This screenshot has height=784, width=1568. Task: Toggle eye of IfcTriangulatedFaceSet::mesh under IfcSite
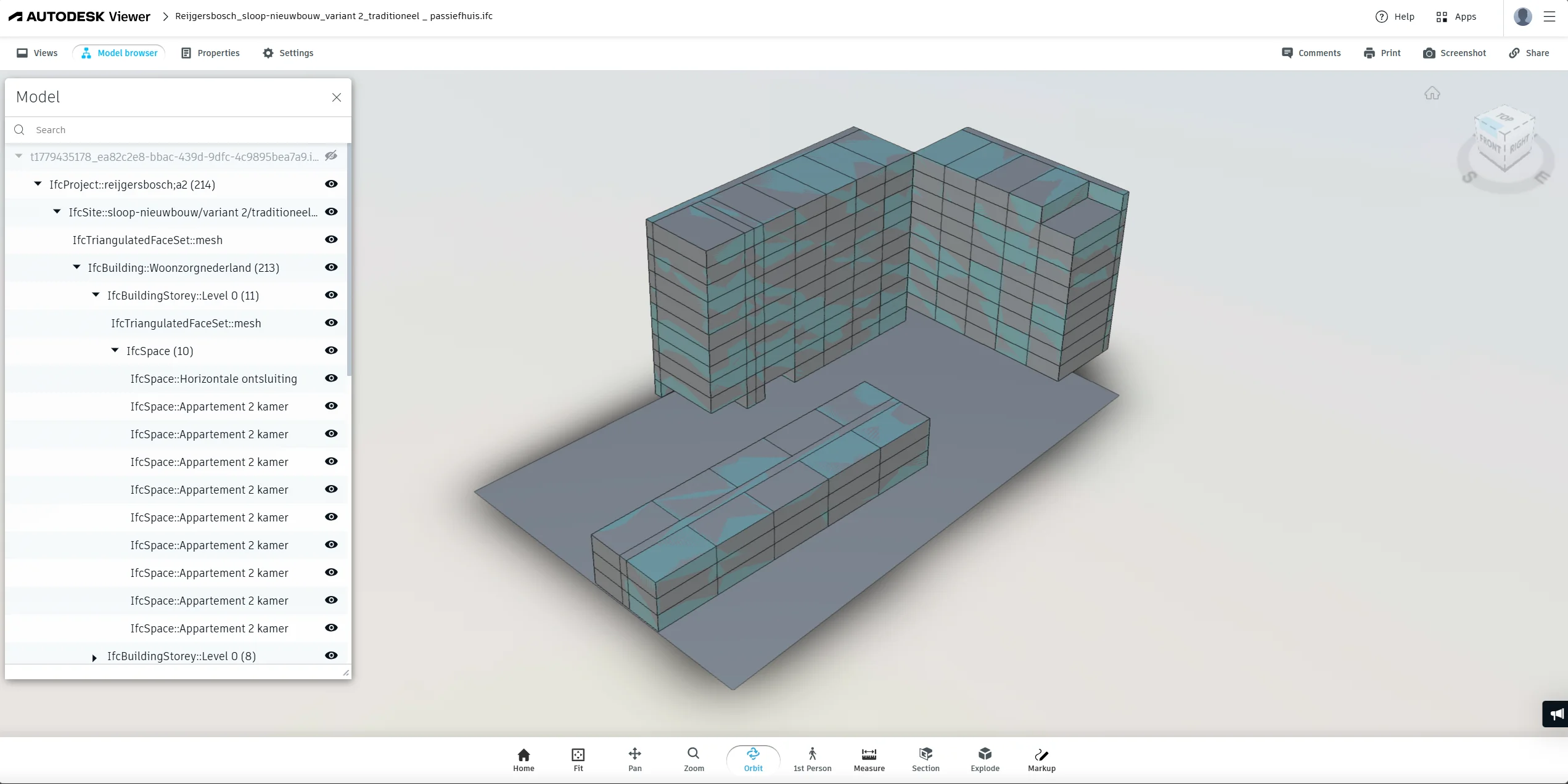click(x=331, y=239)
